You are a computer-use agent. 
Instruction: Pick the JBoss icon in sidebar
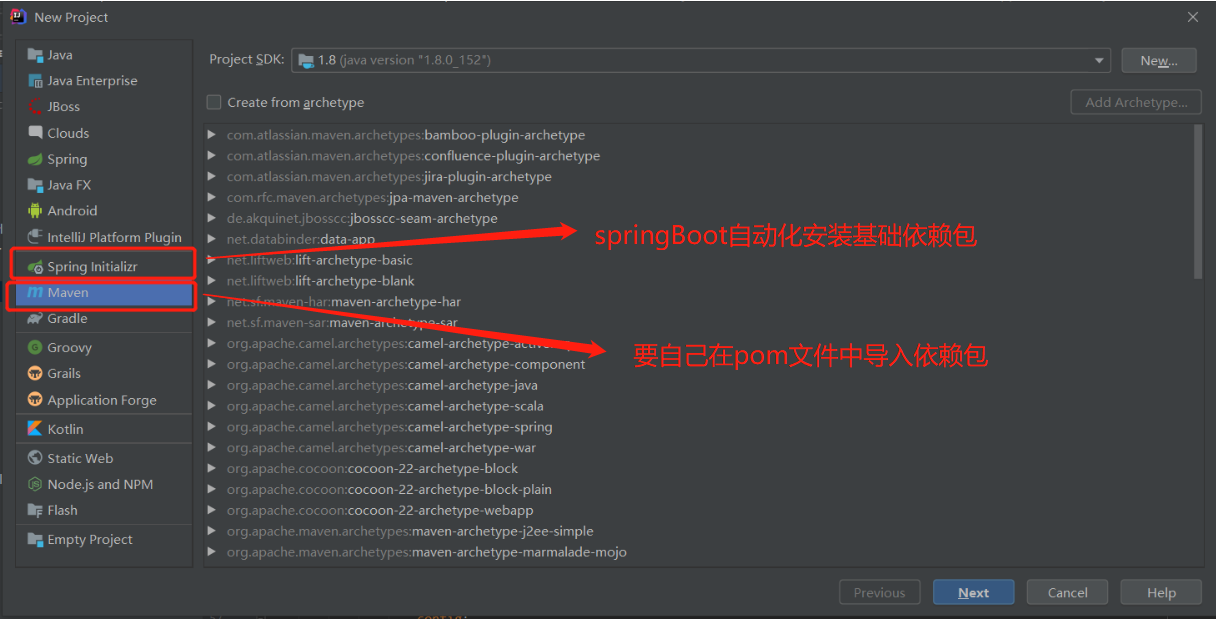(36, 107)
